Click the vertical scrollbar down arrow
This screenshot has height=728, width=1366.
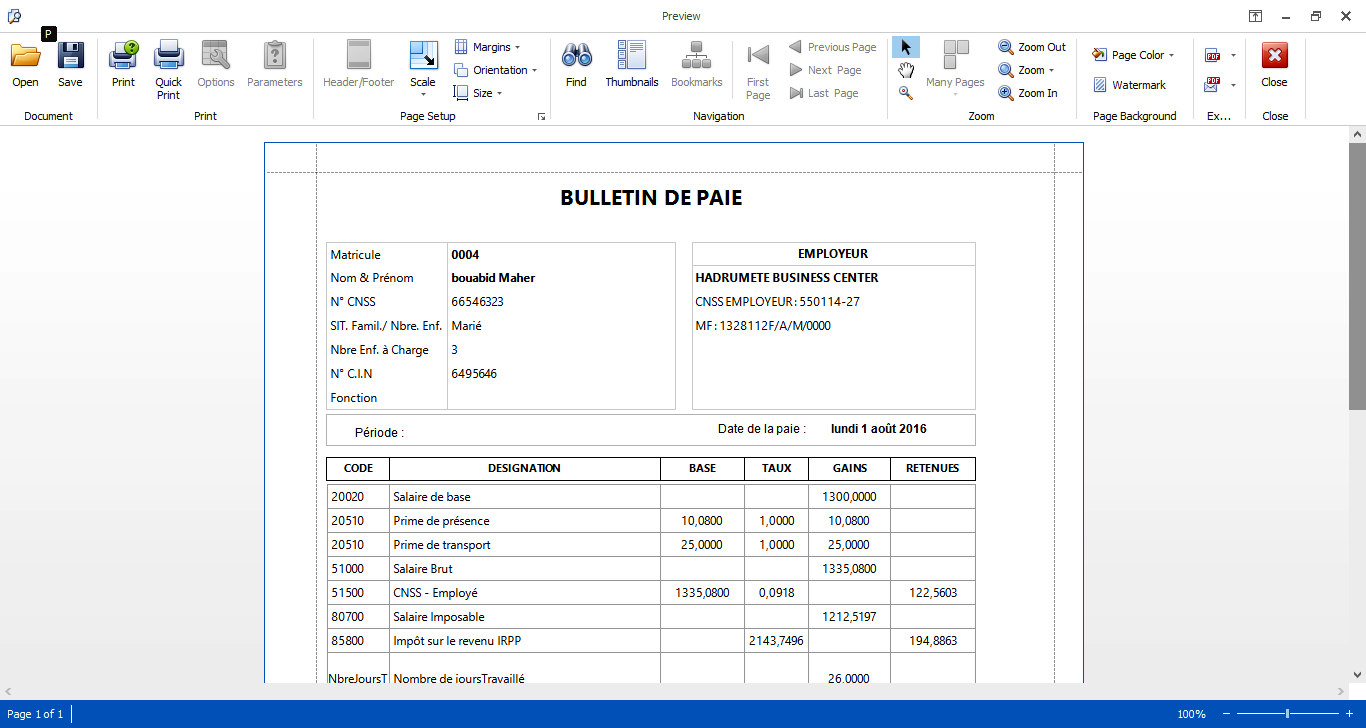[1357, 674]
